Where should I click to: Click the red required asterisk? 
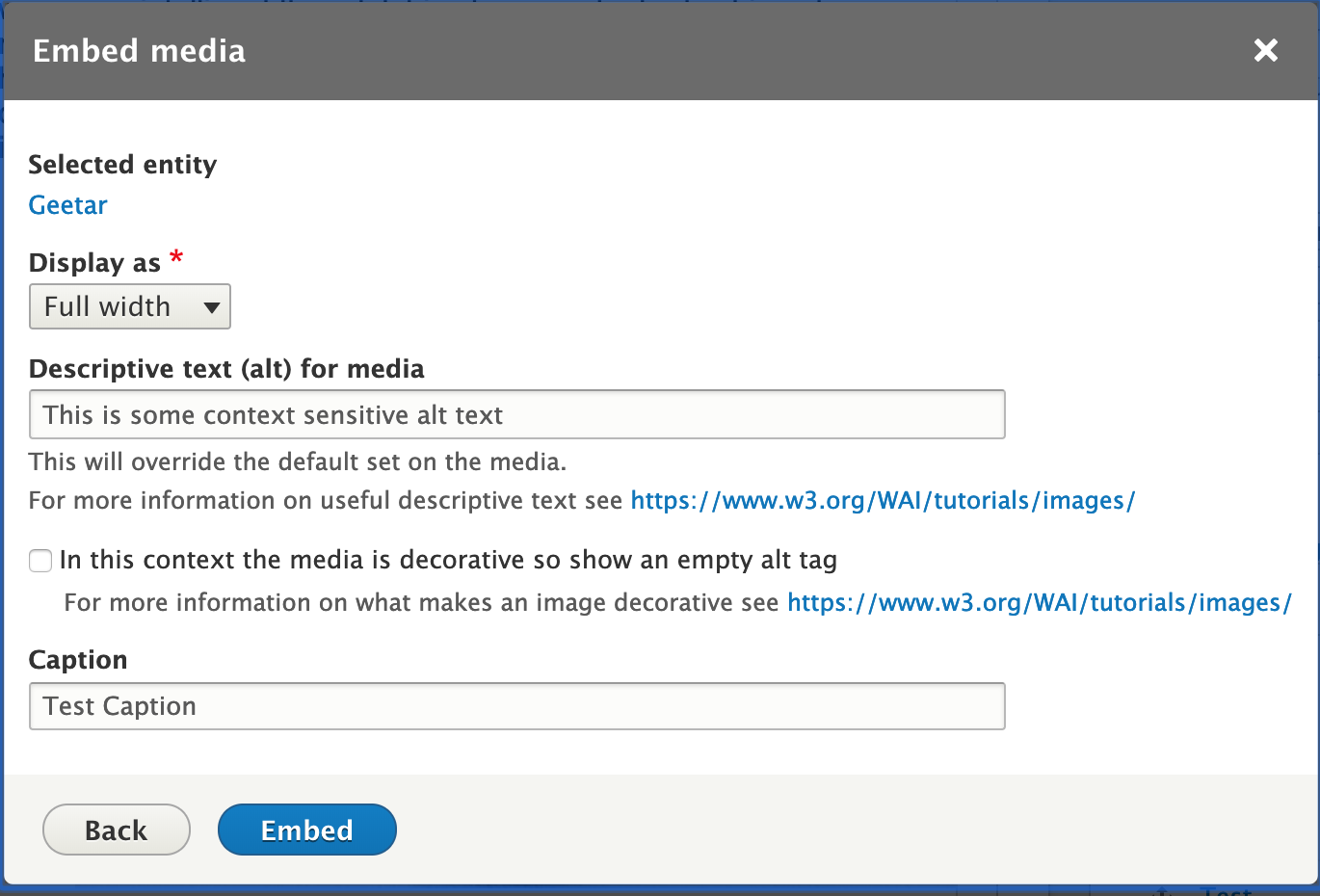[x=176, y=257]
